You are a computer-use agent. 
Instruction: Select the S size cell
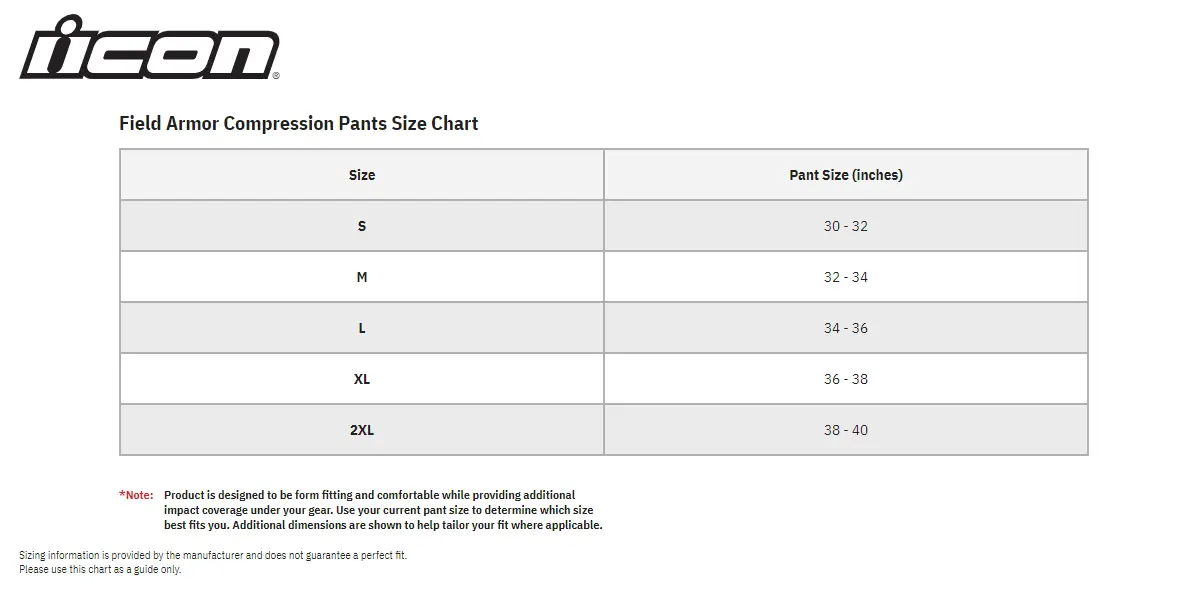point(362,226)
